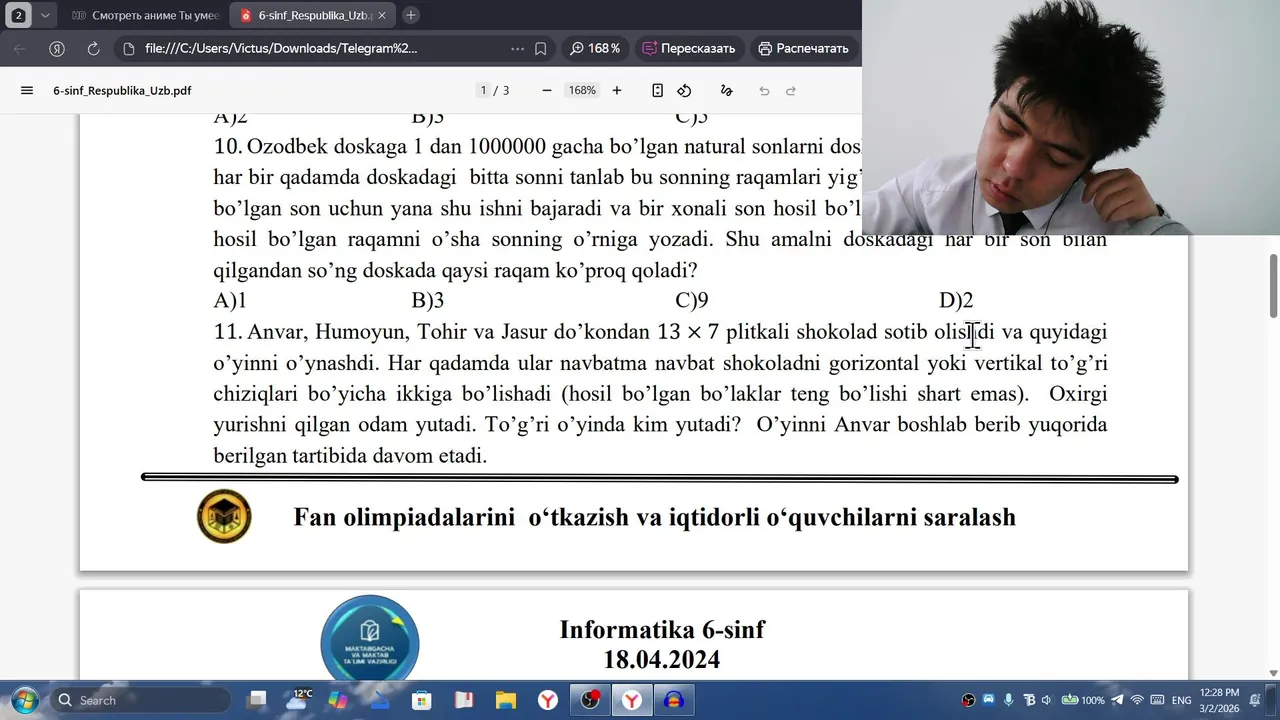Reload the current page

coord(93,48)
